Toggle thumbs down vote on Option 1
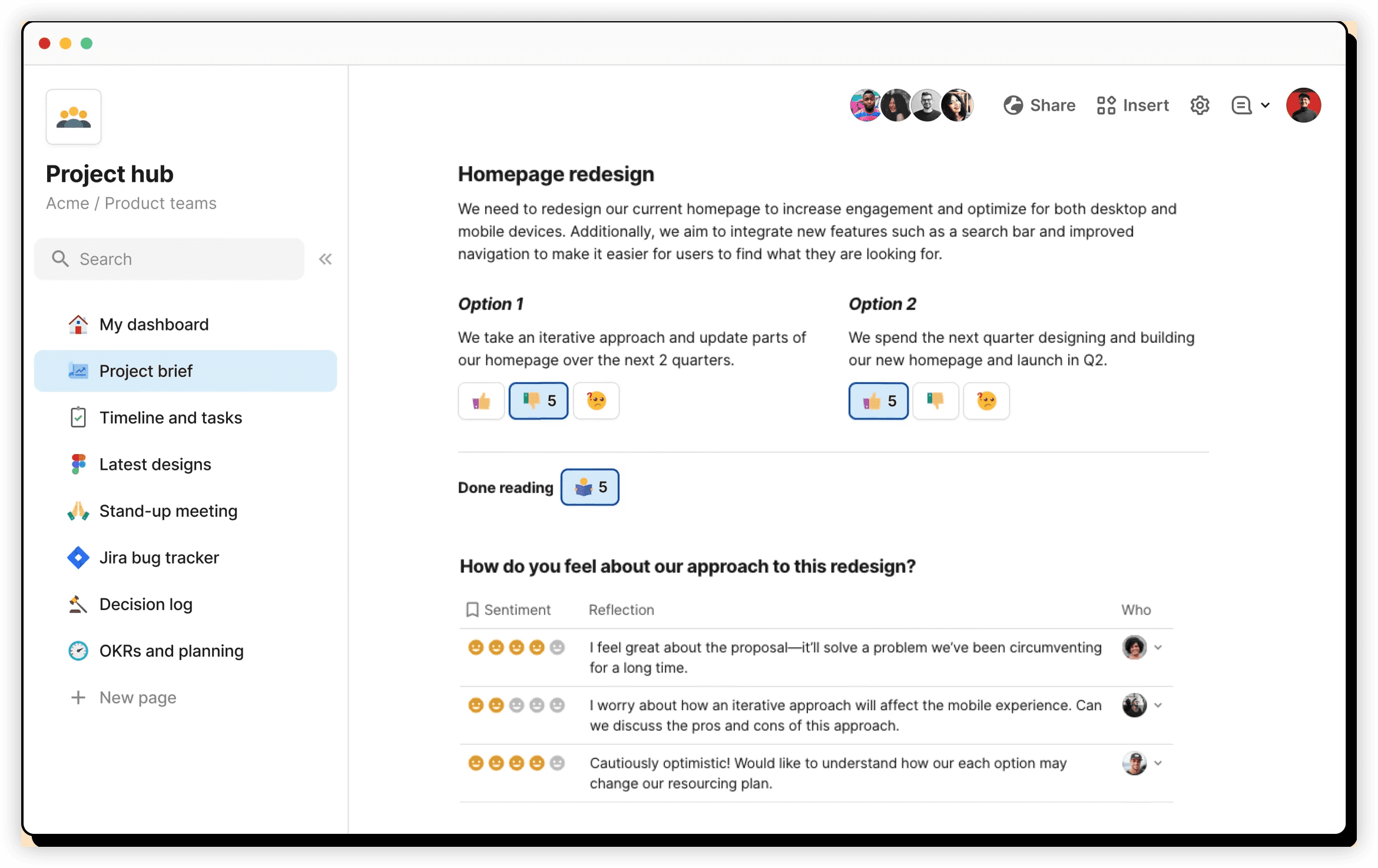 click(x=538, y=401)
